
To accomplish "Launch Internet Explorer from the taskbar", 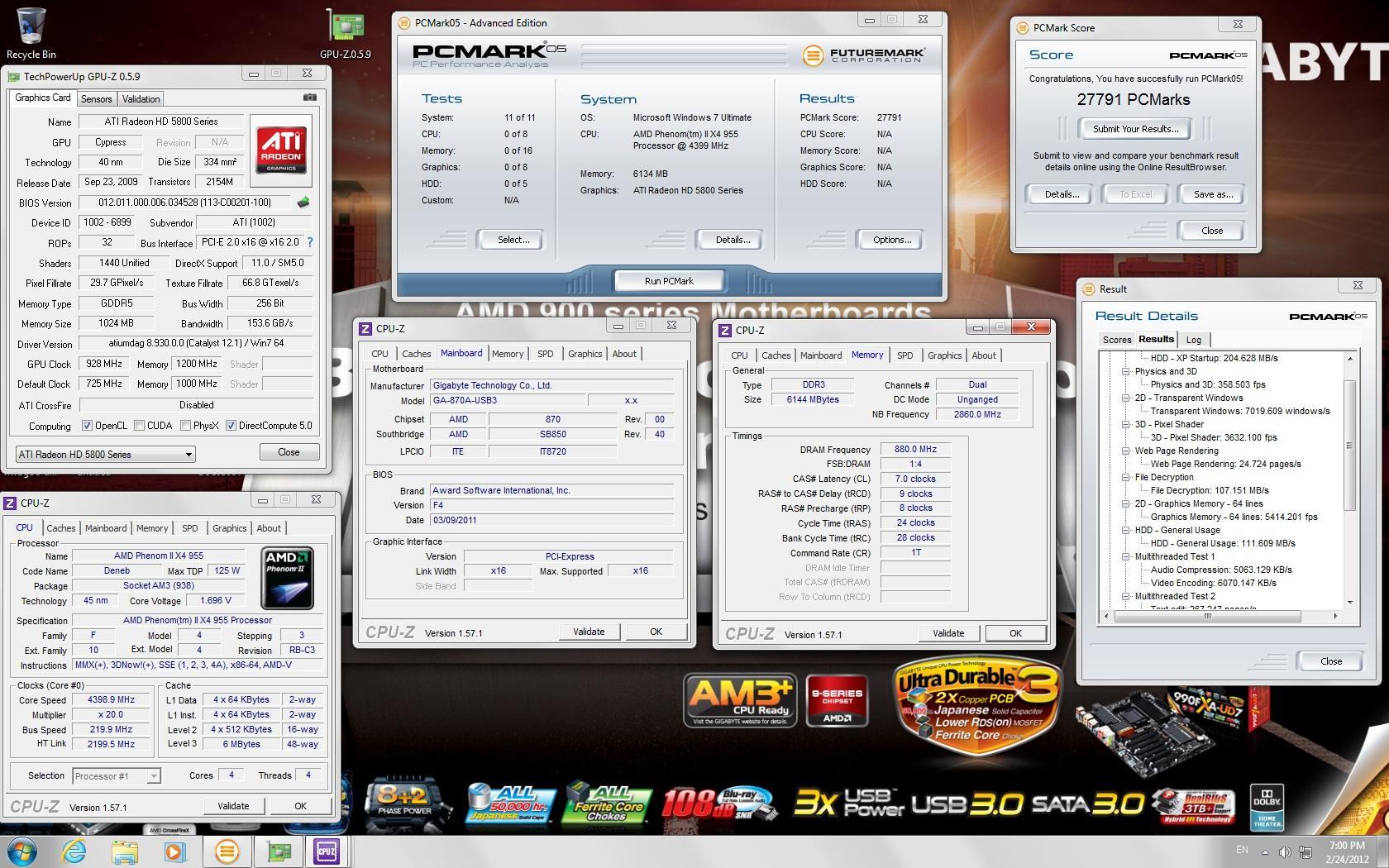I will tap(74, 851).
